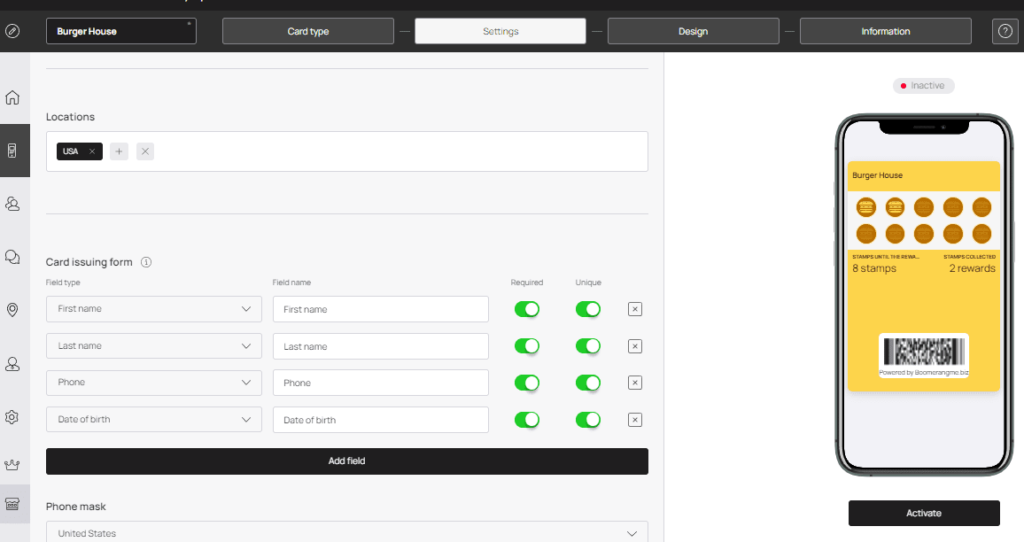Click the info icon beside Card issuing form
1024x542 pixels.
click(x=146, y=263)
